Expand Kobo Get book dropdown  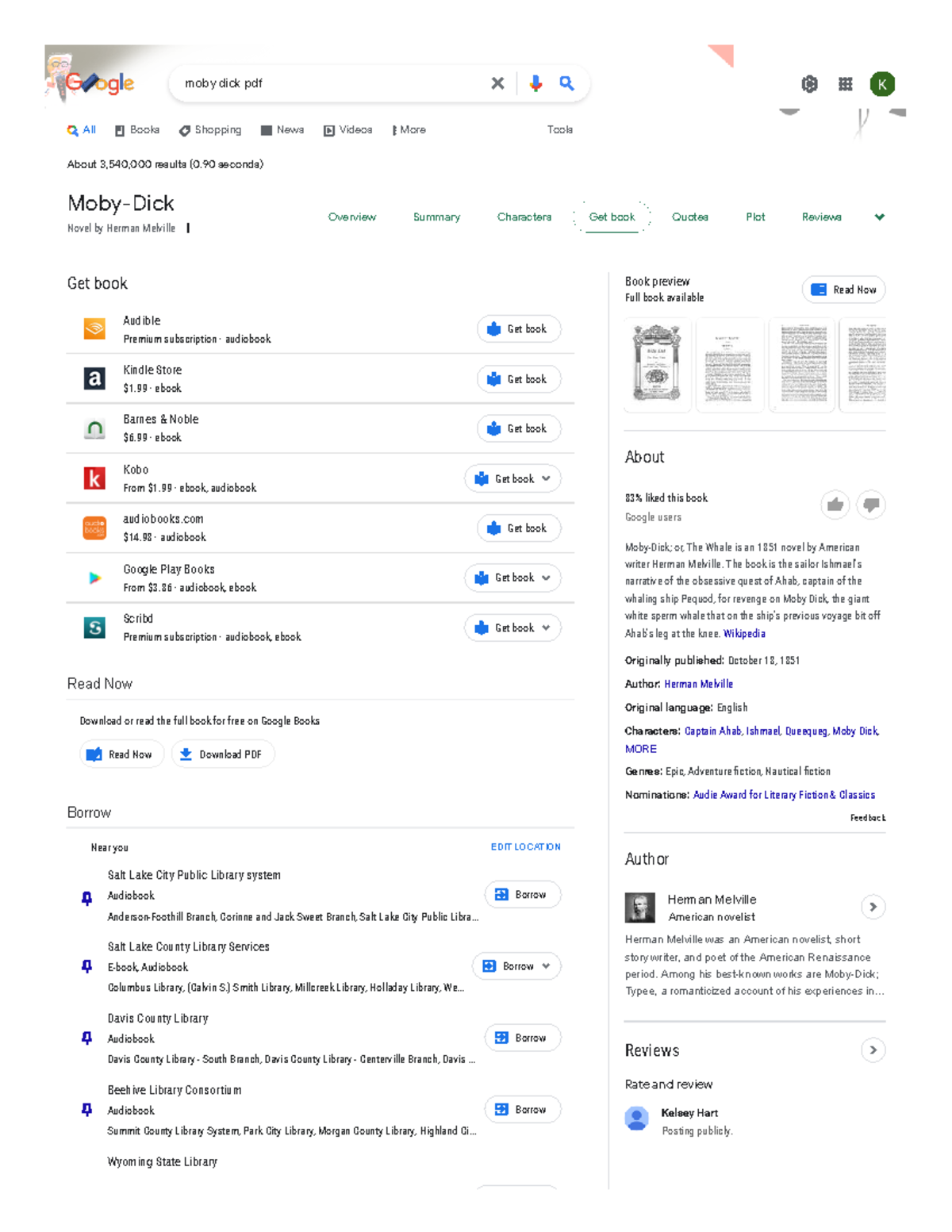[546, 479]
